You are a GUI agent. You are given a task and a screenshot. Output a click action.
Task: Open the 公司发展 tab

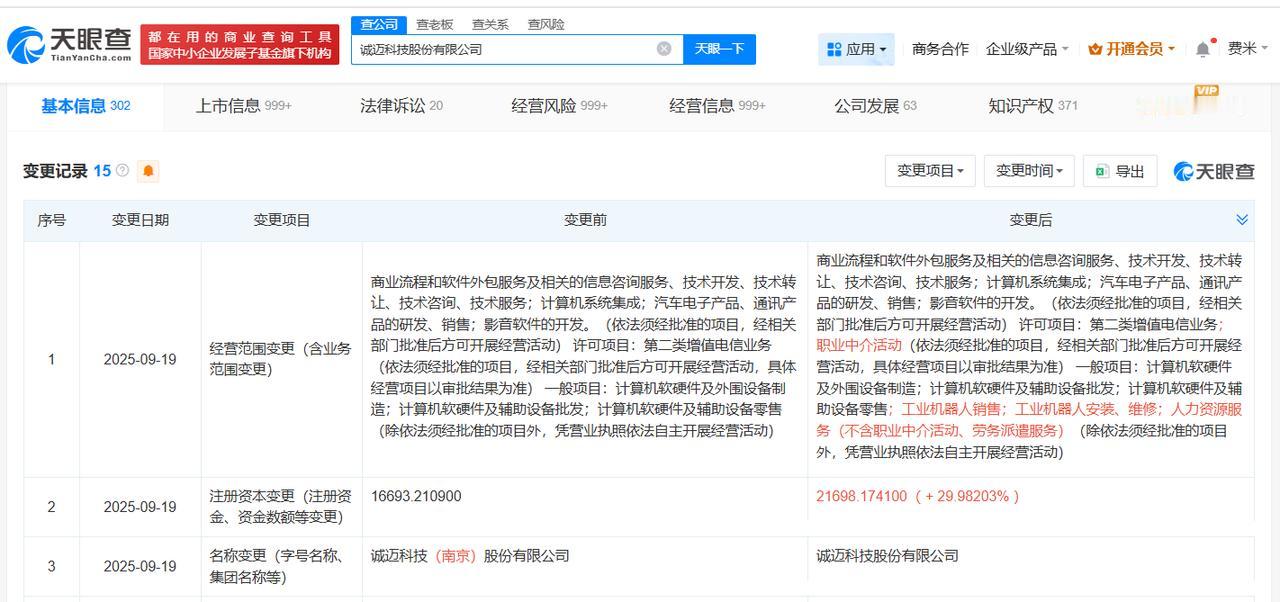(x=875, y=106)
